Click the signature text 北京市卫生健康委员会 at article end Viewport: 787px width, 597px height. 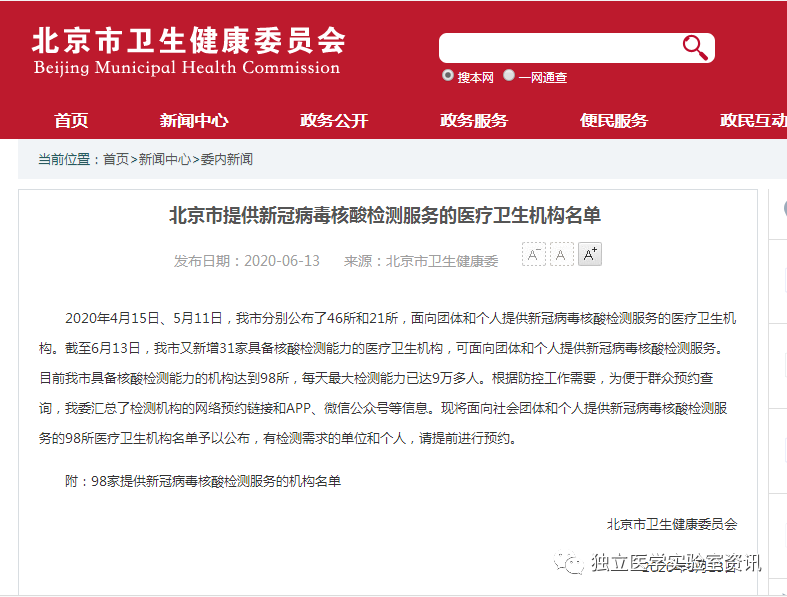tap(672, 524)
